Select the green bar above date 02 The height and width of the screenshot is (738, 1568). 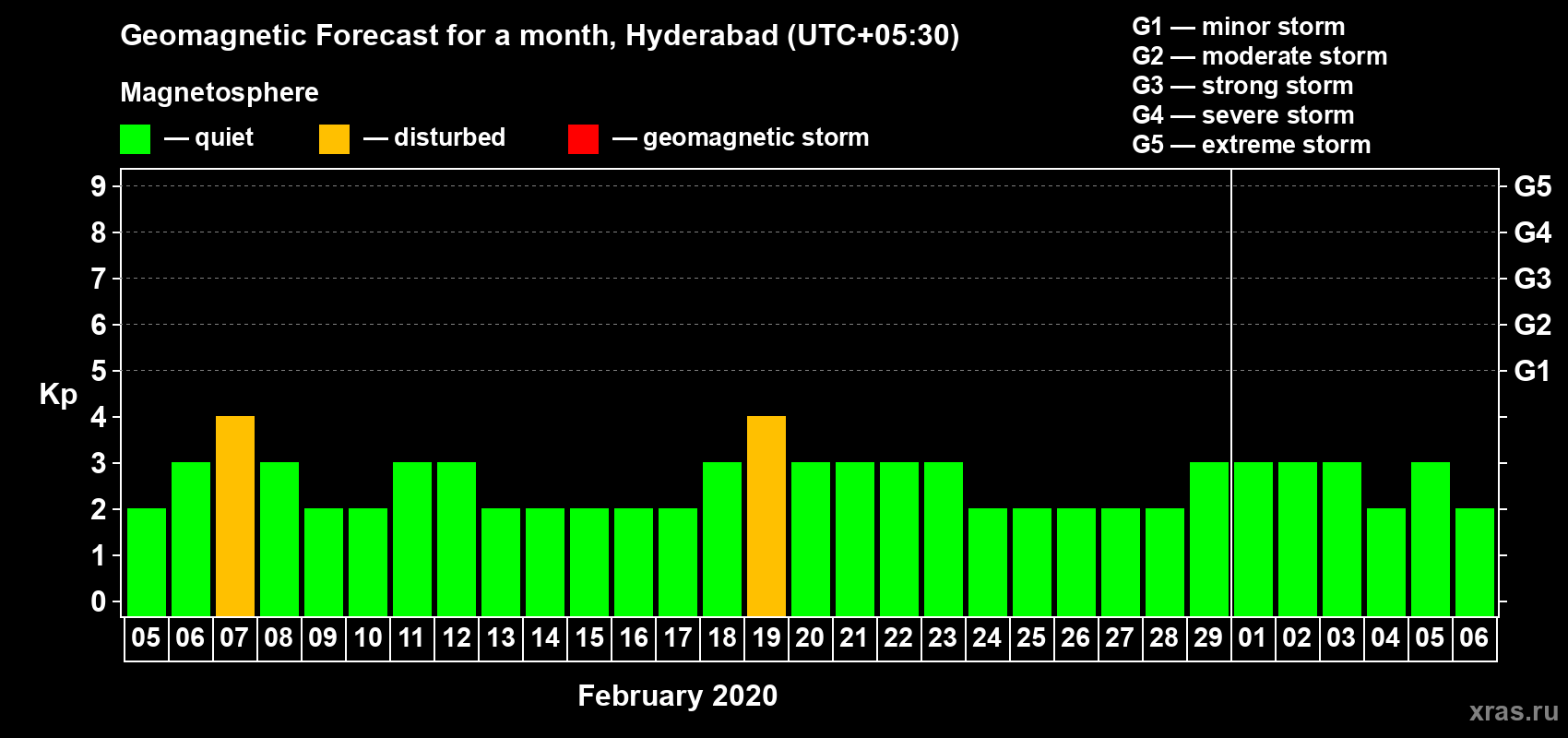pyautogui.click(x=1298, y=539)
